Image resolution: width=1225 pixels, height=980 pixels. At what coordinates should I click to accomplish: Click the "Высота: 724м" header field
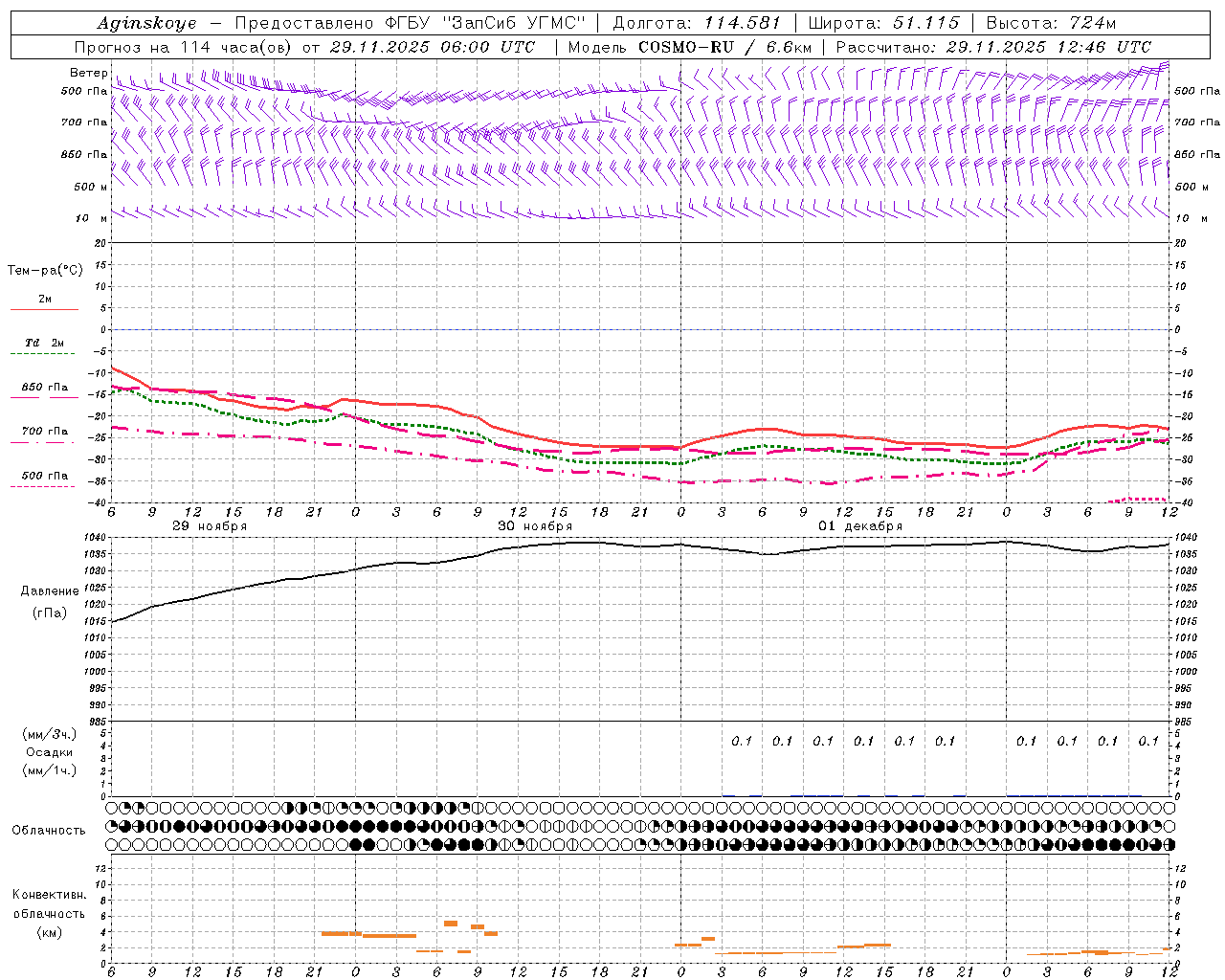[x=1051, y=23]
